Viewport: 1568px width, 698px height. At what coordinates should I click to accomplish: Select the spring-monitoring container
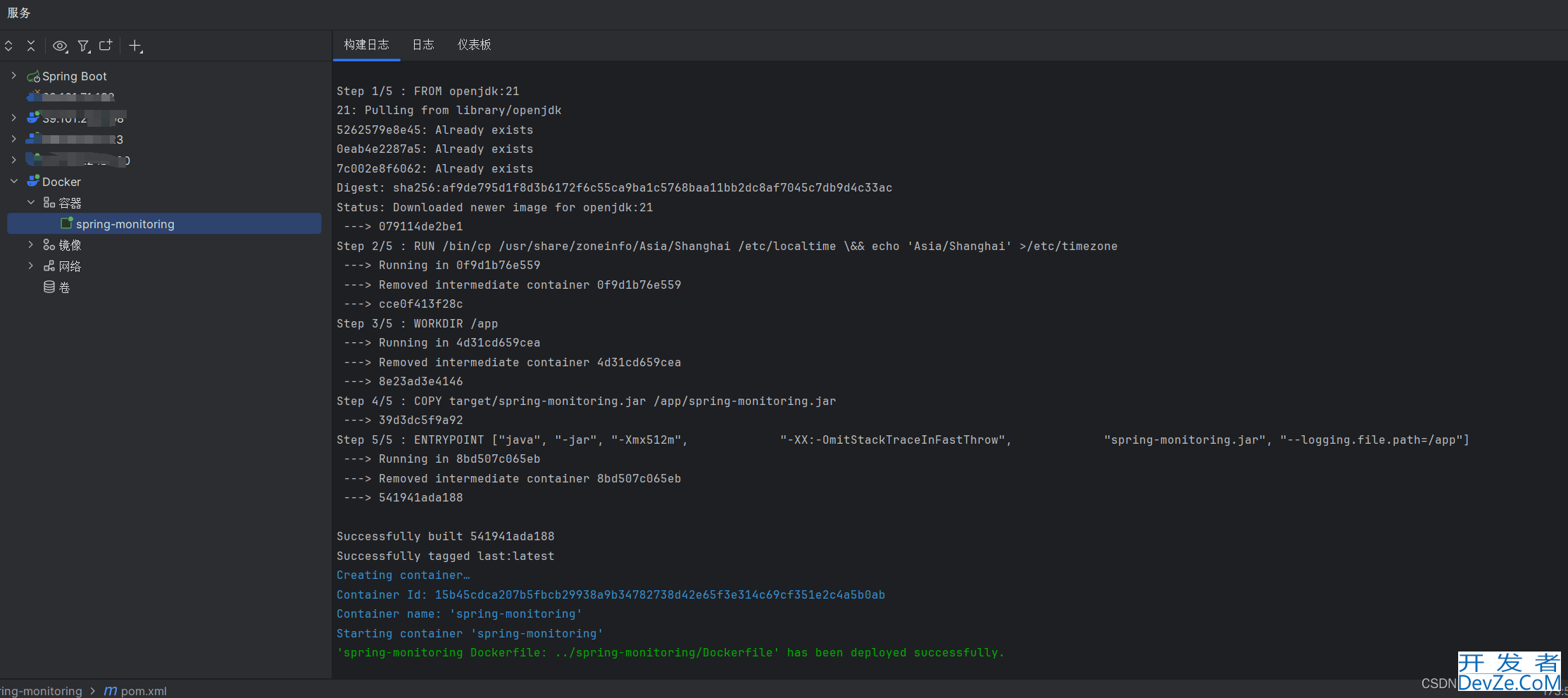pos(164,223)
